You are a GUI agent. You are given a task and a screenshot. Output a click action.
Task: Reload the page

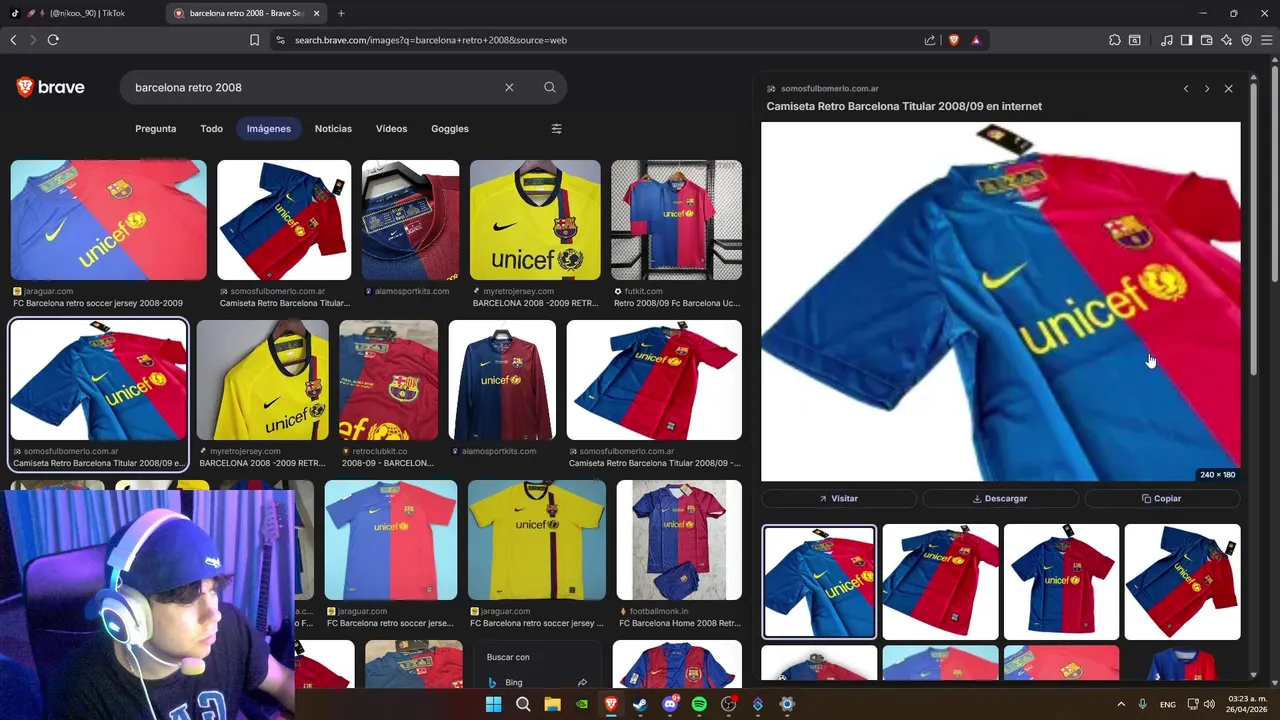[x=53, y=40]
